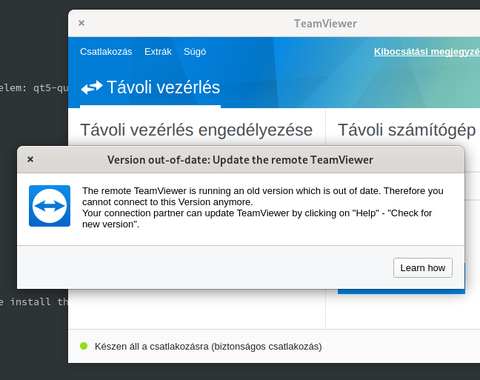Viewport: 480px width, 380px height.
Task: Click the dialog title Version out-of-date
Action: click(x=240, y=160)
